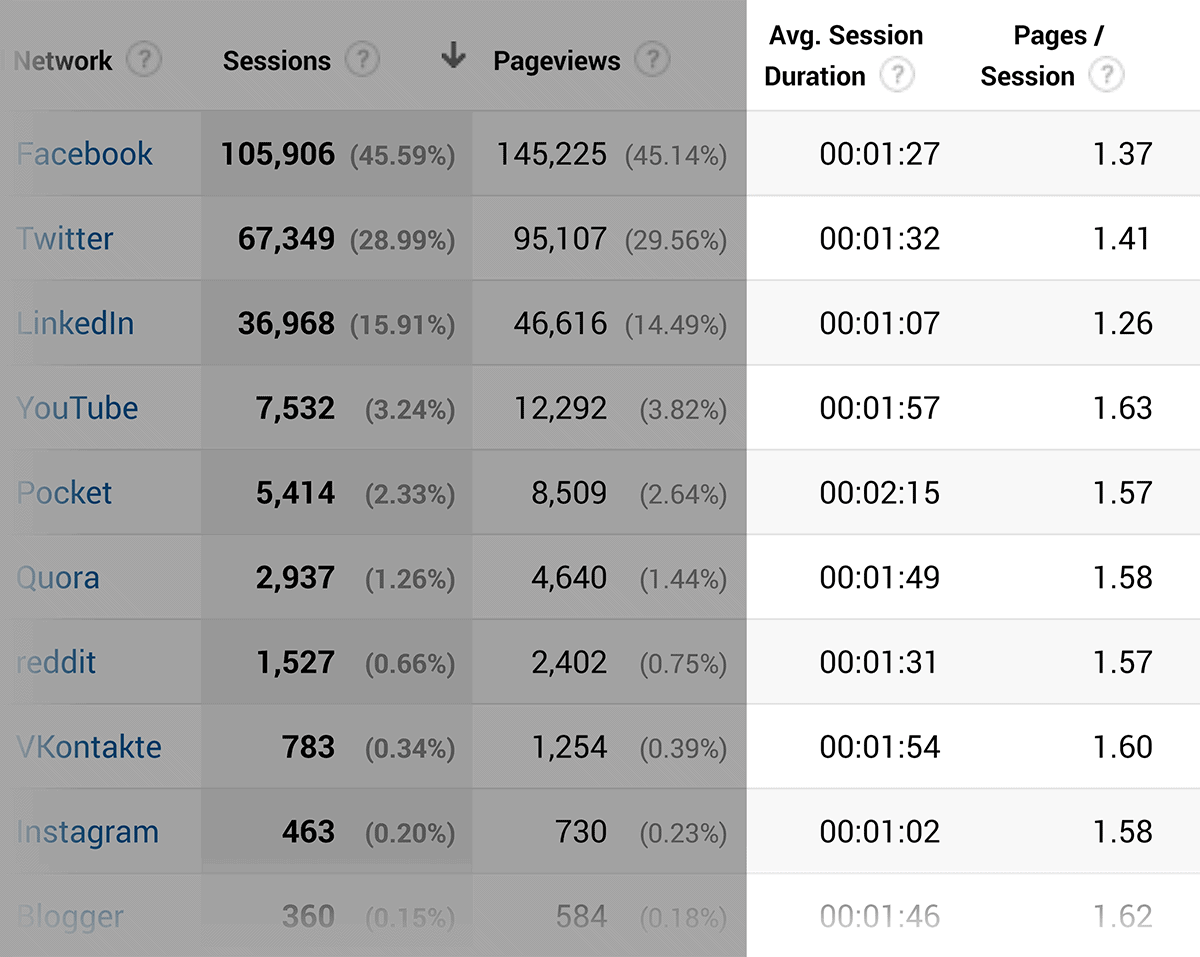Screen dimensions: 1200x957
Task: Select Facebook pages per session 1.37
Action: pyautogui.click(x=1122, y=154)
